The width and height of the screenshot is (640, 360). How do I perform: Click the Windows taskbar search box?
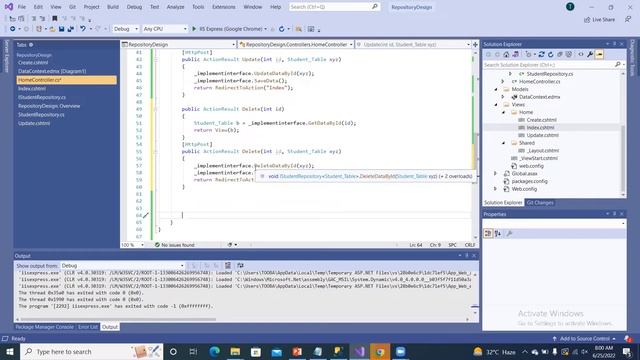91,351
